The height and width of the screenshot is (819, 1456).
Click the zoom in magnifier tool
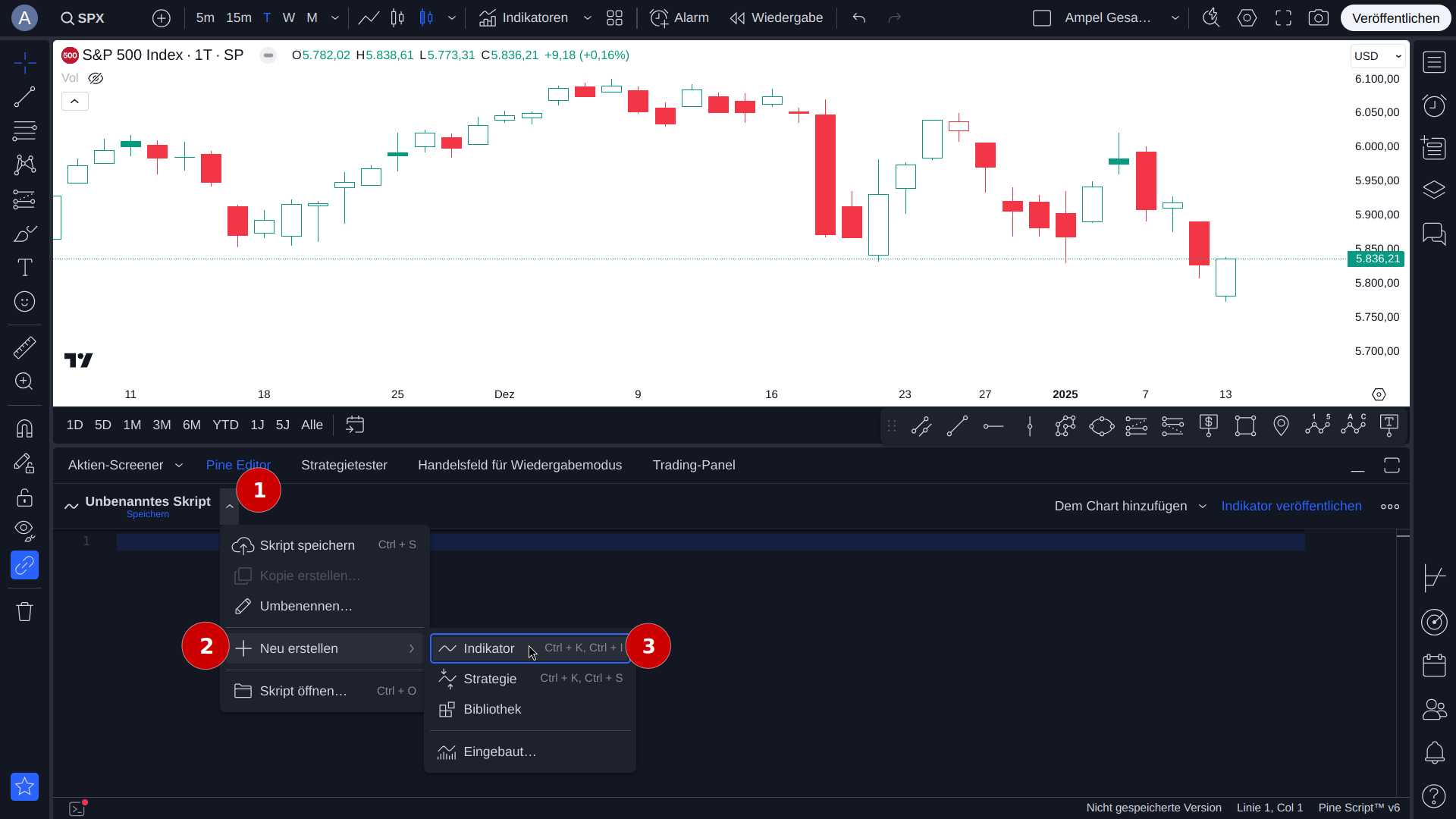click(x=24, y=381)
